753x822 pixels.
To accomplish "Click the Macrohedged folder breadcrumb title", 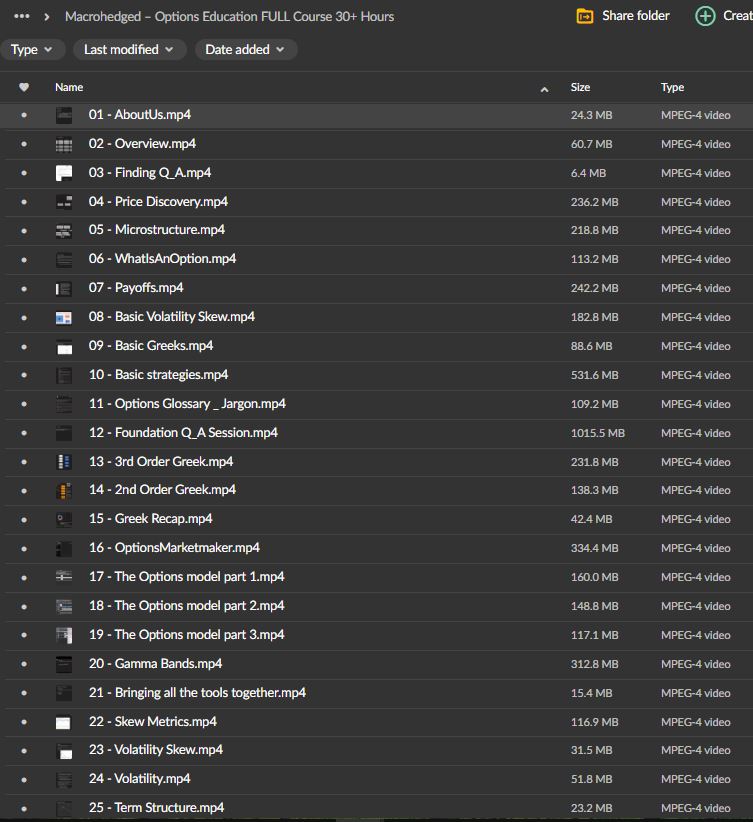I will (x=229, y=17).
